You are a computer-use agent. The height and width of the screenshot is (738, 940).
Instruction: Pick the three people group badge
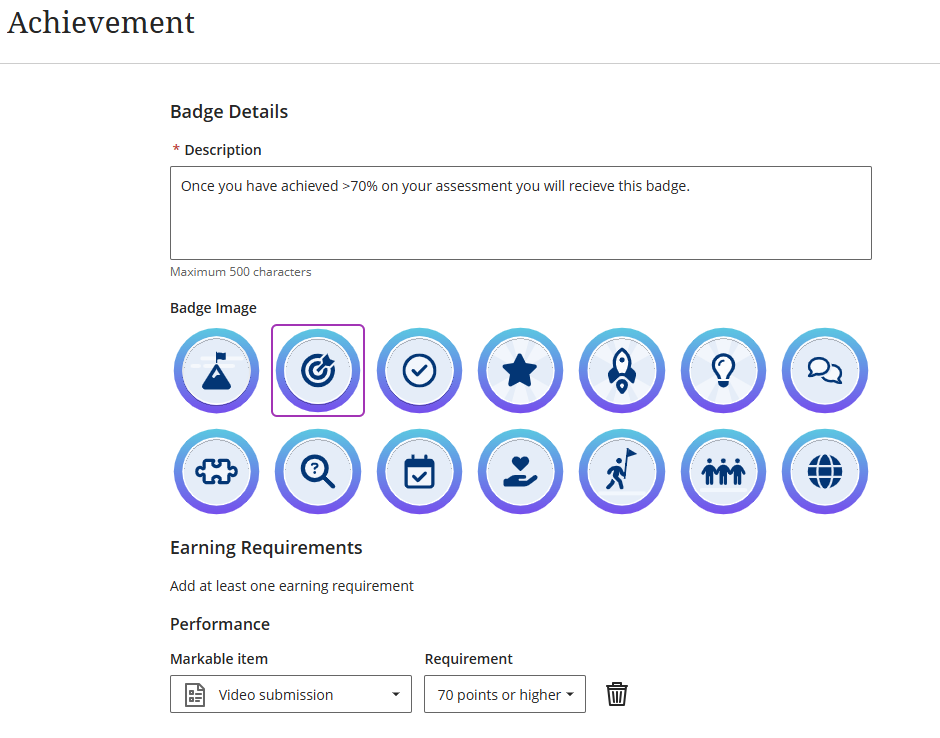[x=723, y=472]
